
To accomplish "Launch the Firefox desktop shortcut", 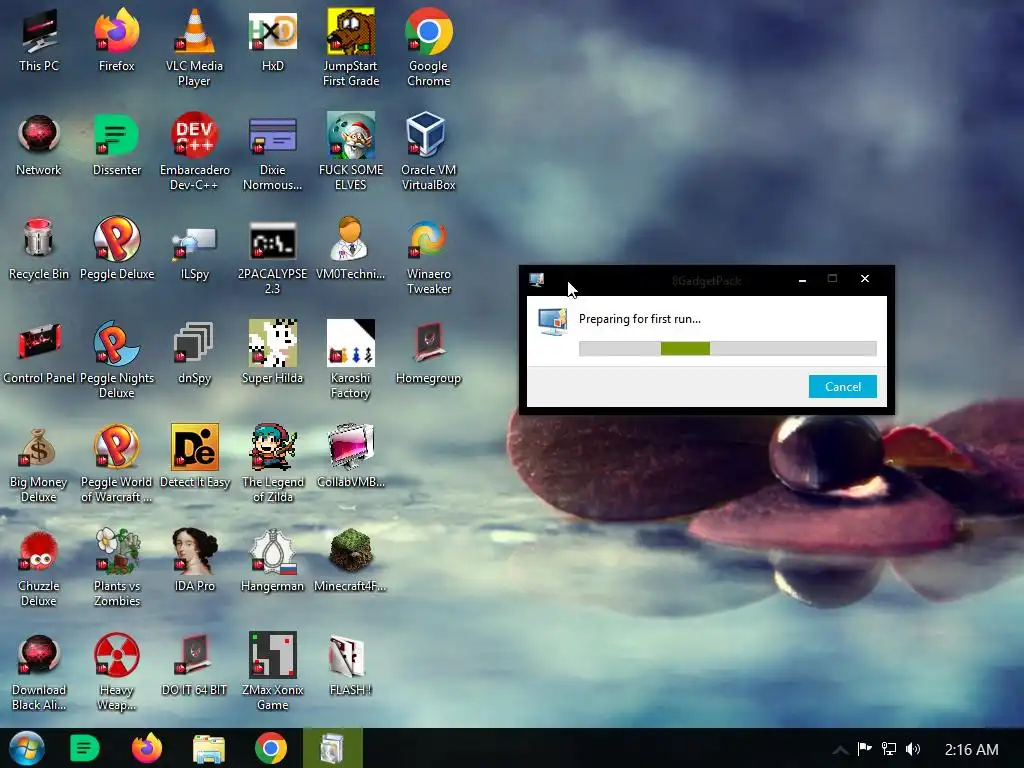I will (116, 40).
